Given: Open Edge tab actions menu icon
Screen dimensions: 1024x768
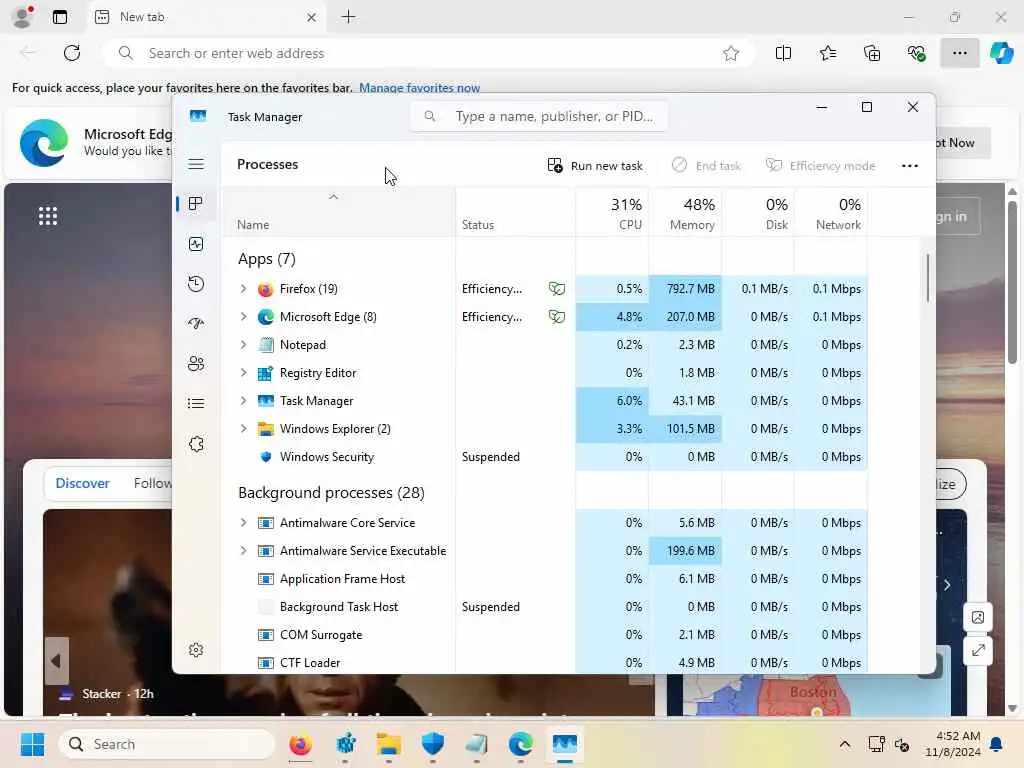Looking at the screenshot, I should click(x=59, y=17).
